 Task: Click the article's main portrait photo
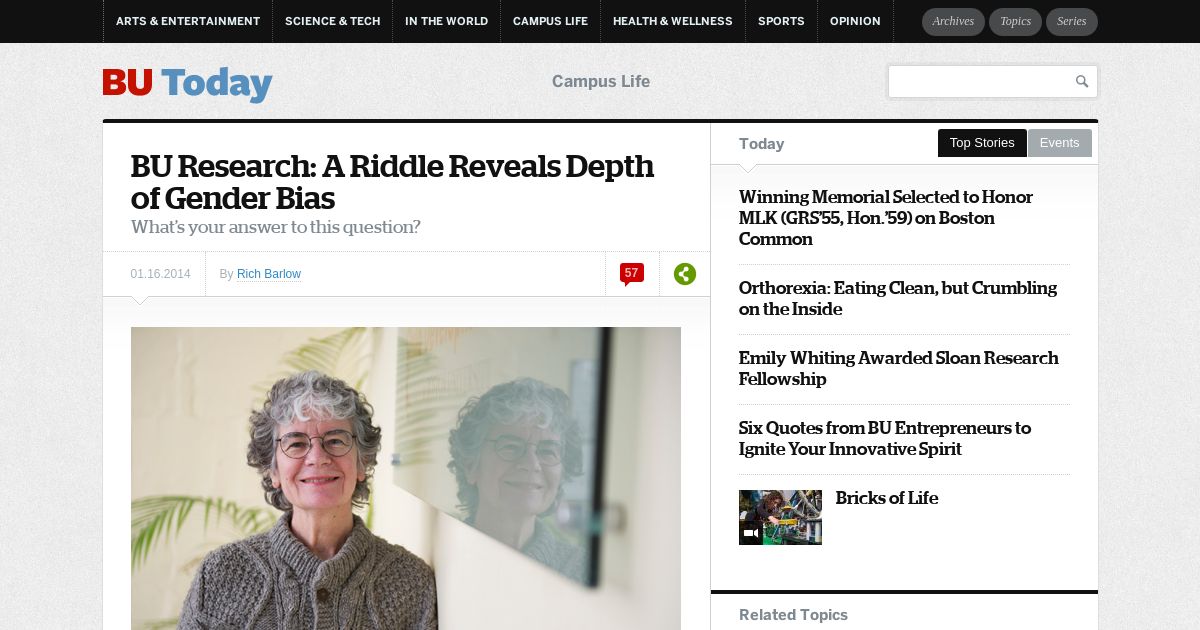[406, 478]
